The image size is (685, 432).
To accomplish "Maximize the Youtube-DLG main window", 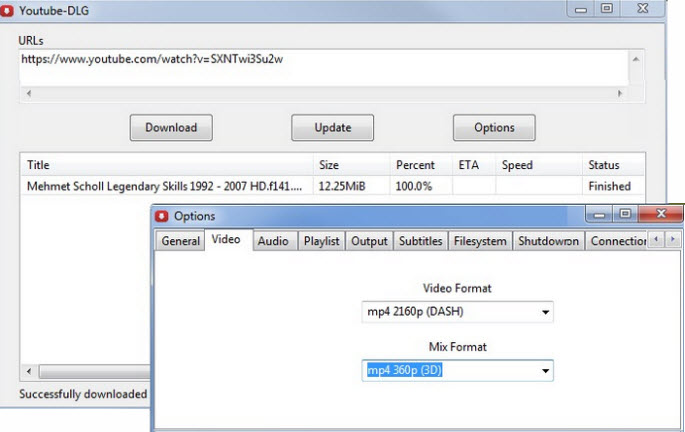I will click(x=607, y=8).
